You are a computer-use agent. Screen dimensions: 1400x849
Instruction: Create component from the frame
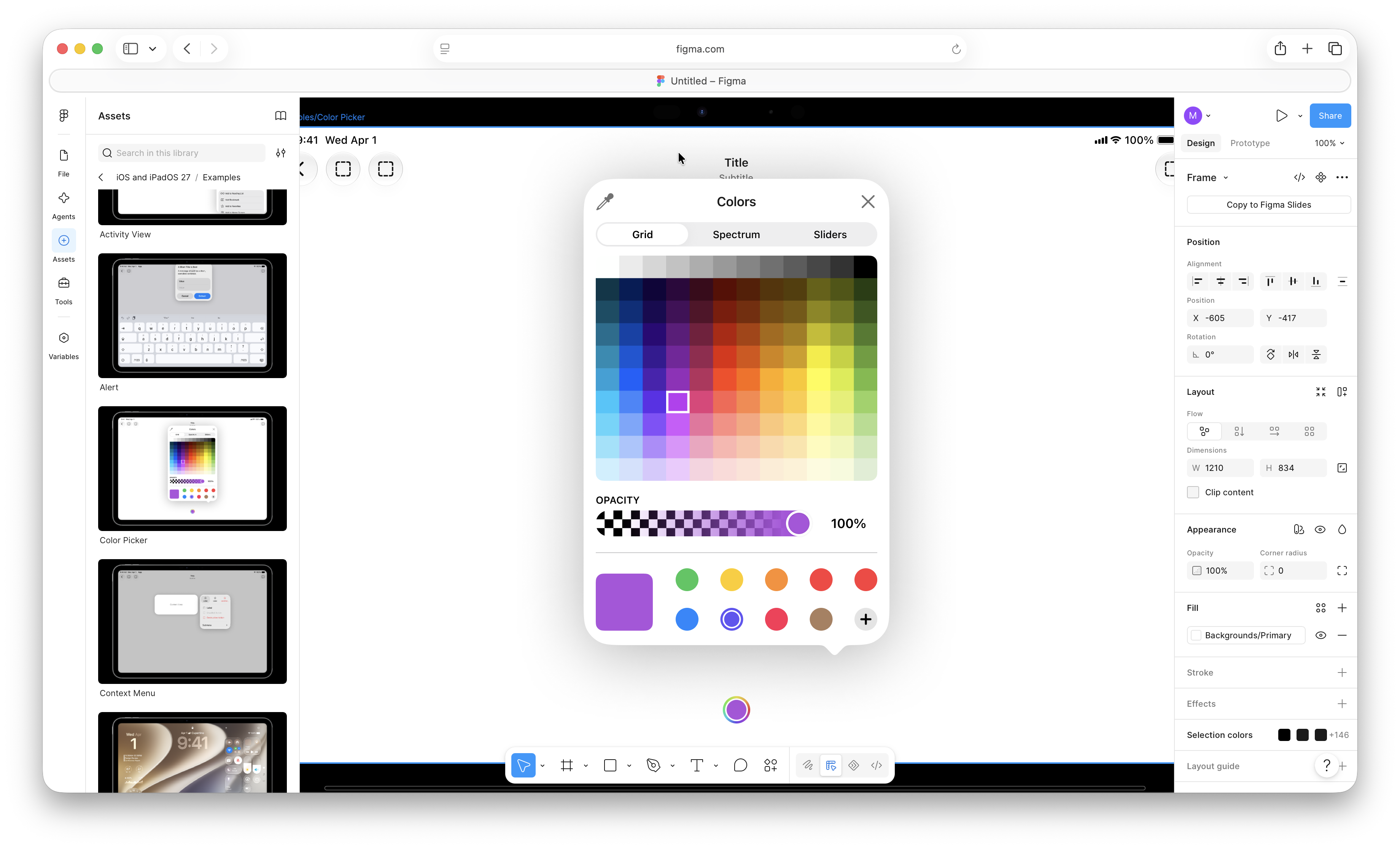tap(1321, 177)
